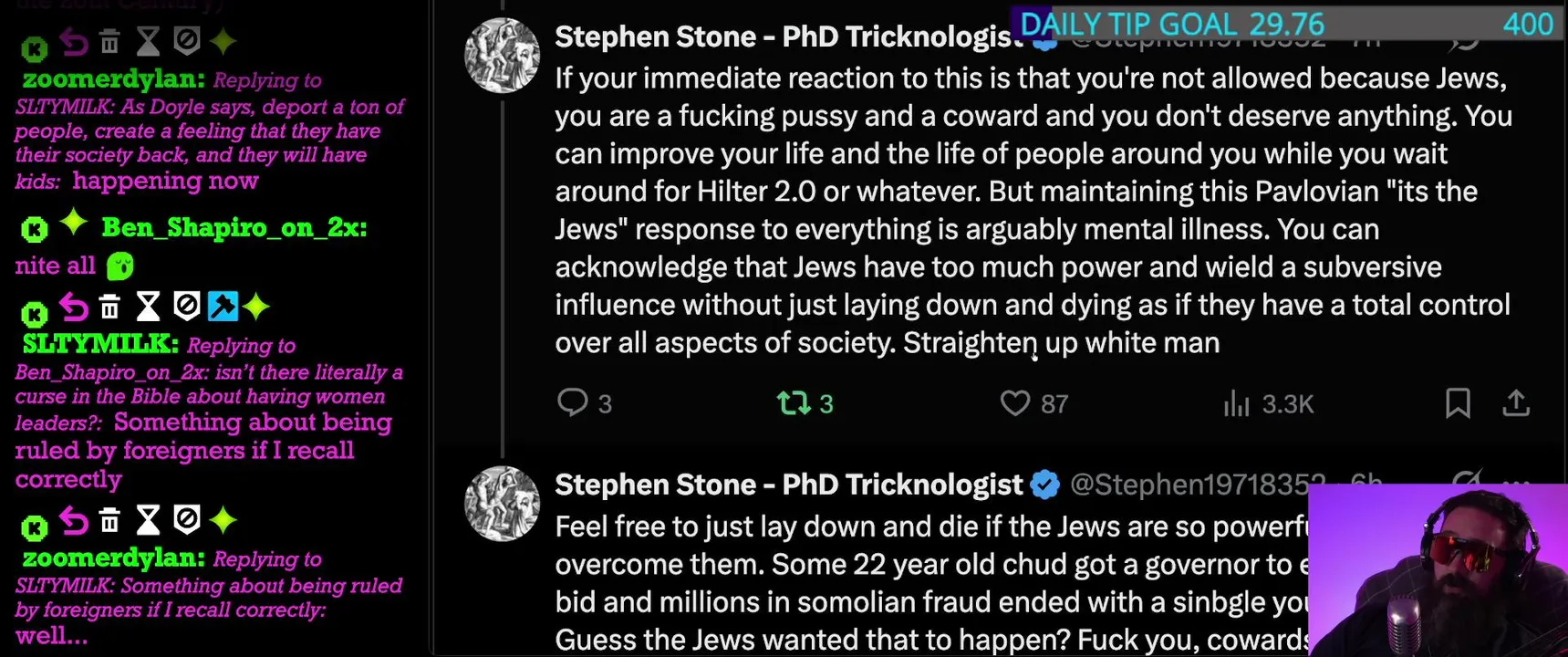Viewport: 1568px width, 657px height.
Task: Click the share icon beside the bookmark
Action: (1516, 402)
